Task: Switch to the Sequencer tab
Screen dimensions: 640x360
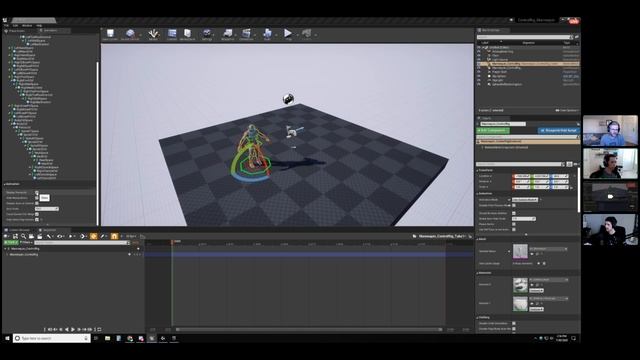Action: pyautogui.click(x=50, y=230)
